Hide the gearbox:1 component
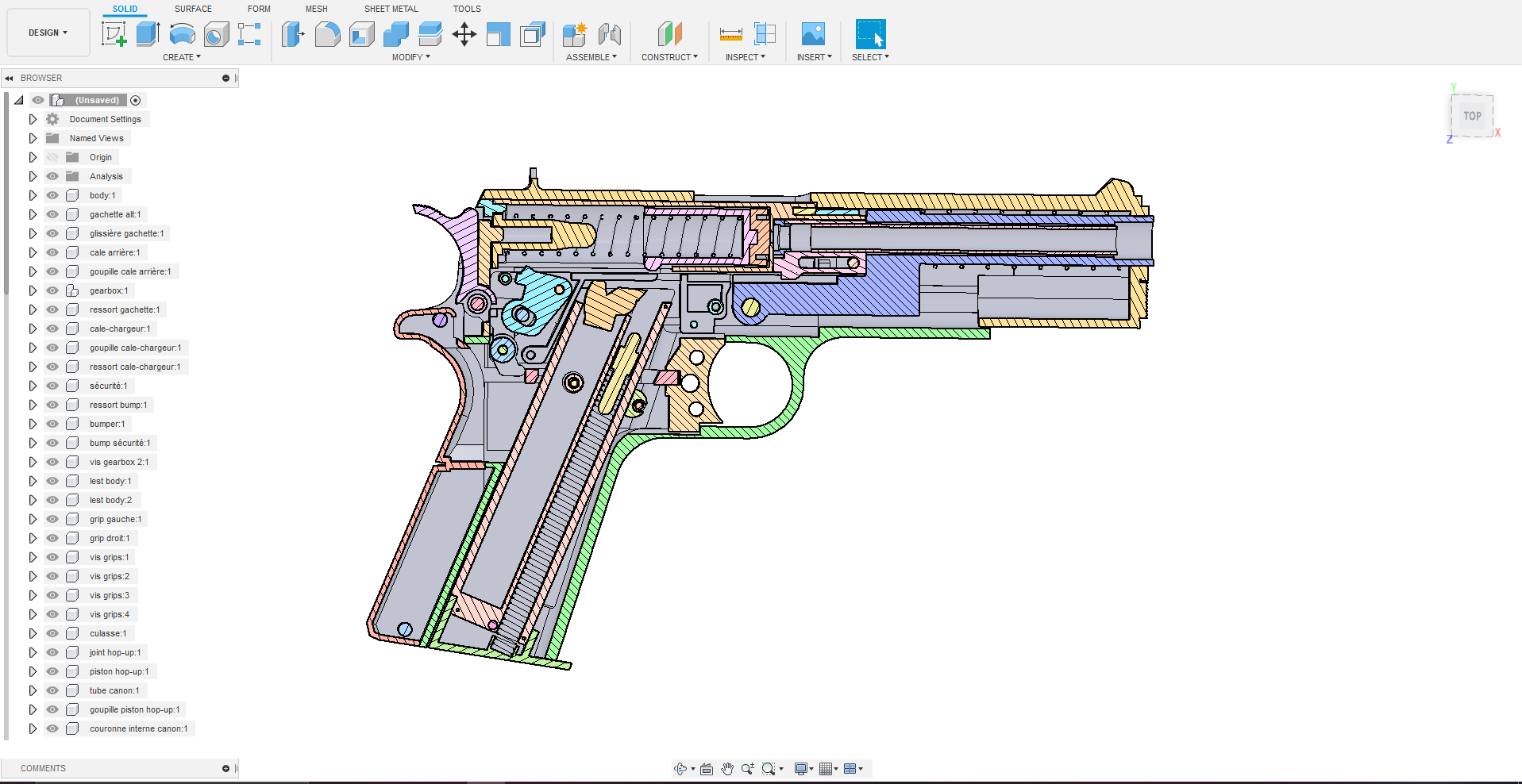 [x=52, y=290]
